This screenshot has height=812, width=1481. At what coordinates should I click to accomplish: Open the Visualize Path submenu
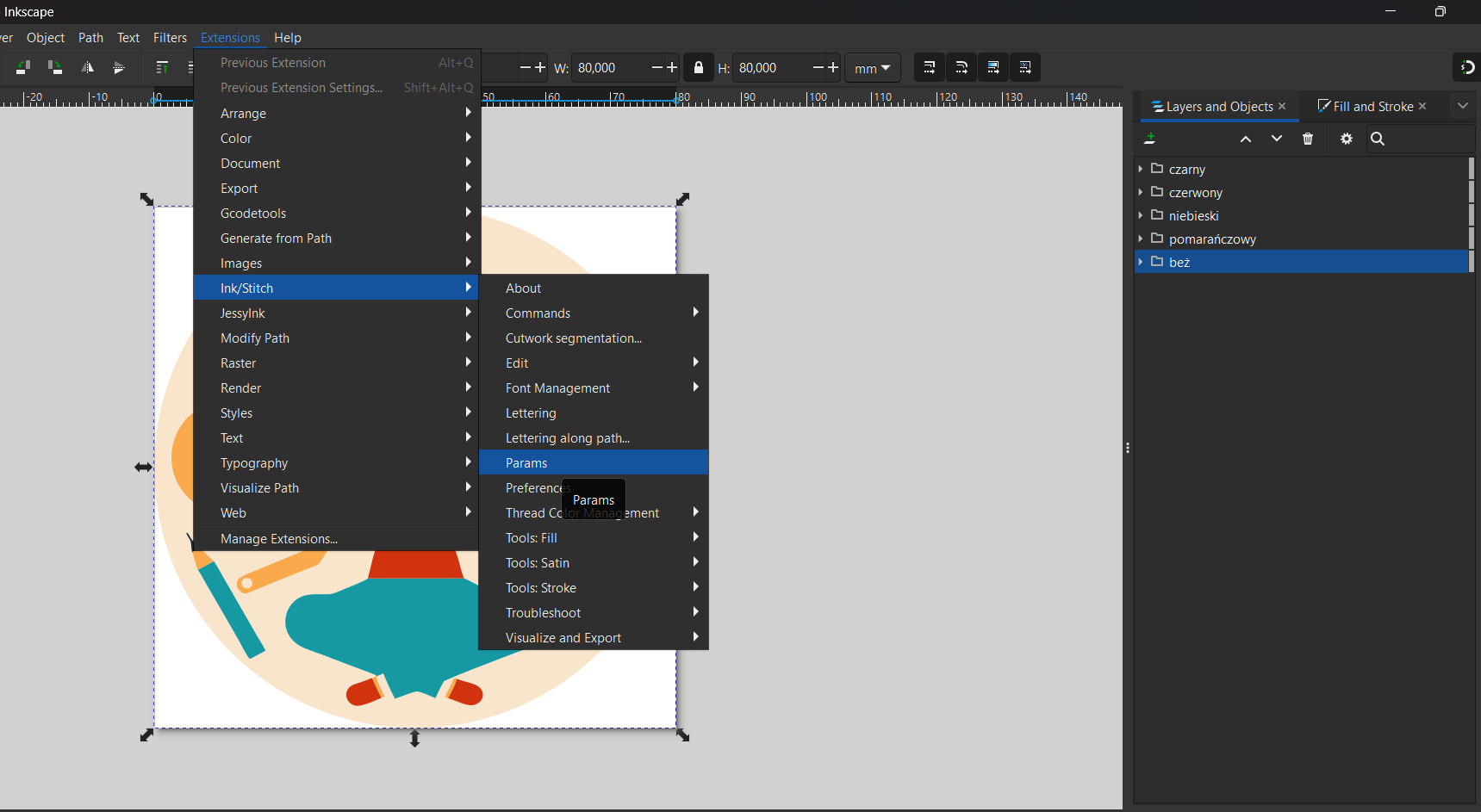click(x=336, y=487)
